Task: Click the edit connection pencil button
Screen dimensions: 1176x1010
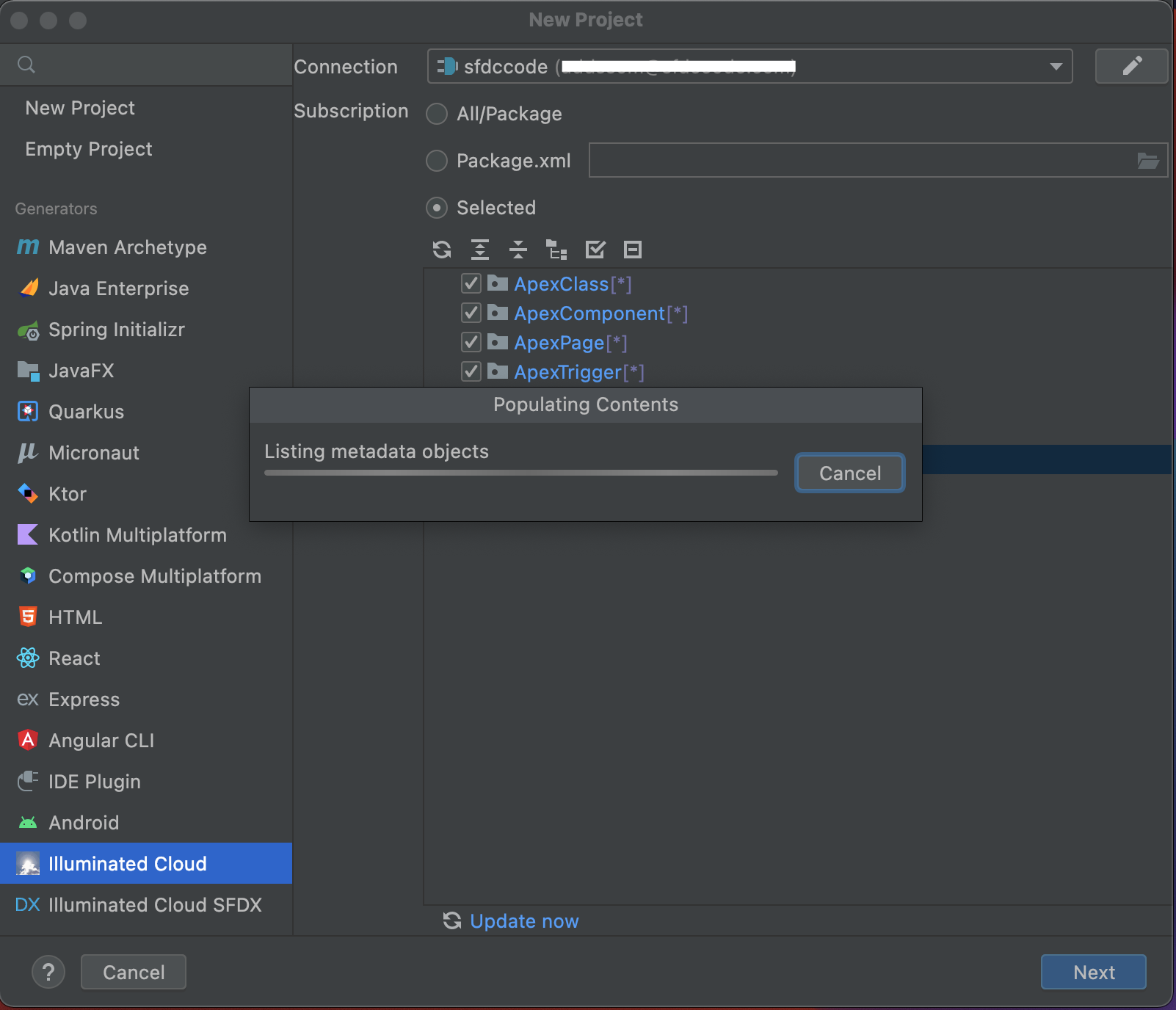Action: tap(1131, 66)
